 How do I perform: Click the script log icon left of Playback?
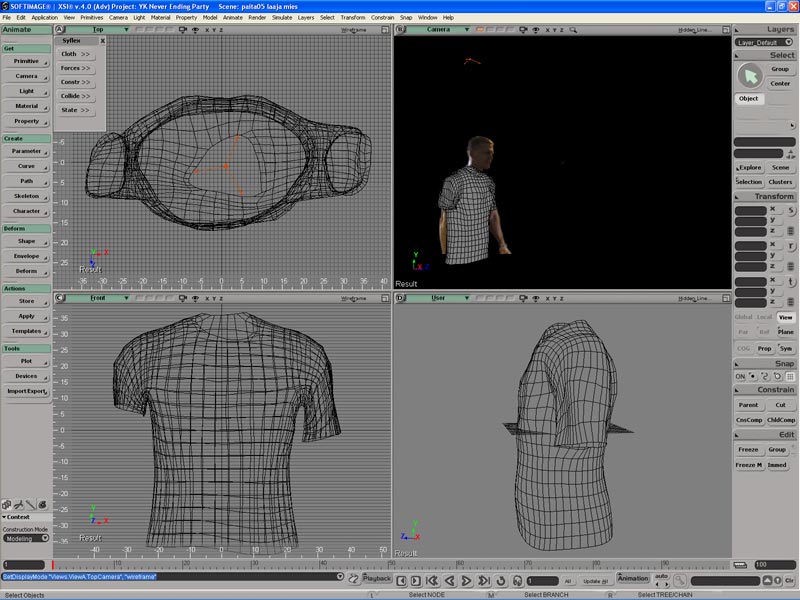(x=353, y=579)
